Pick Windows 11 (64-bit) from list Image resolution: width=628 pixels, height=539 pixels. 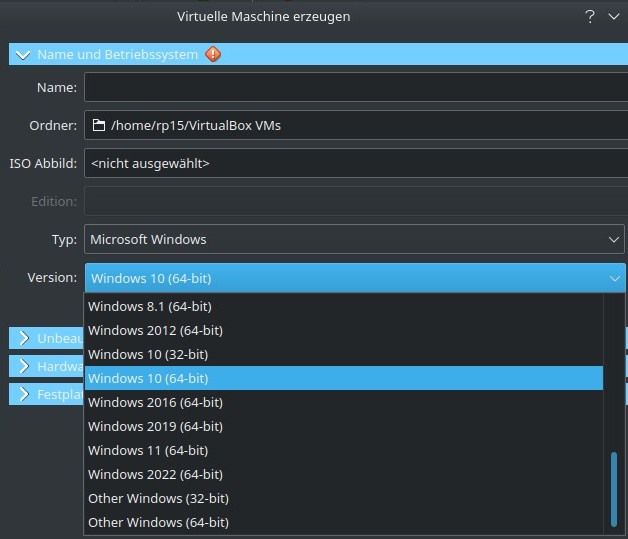pos(344,451)
